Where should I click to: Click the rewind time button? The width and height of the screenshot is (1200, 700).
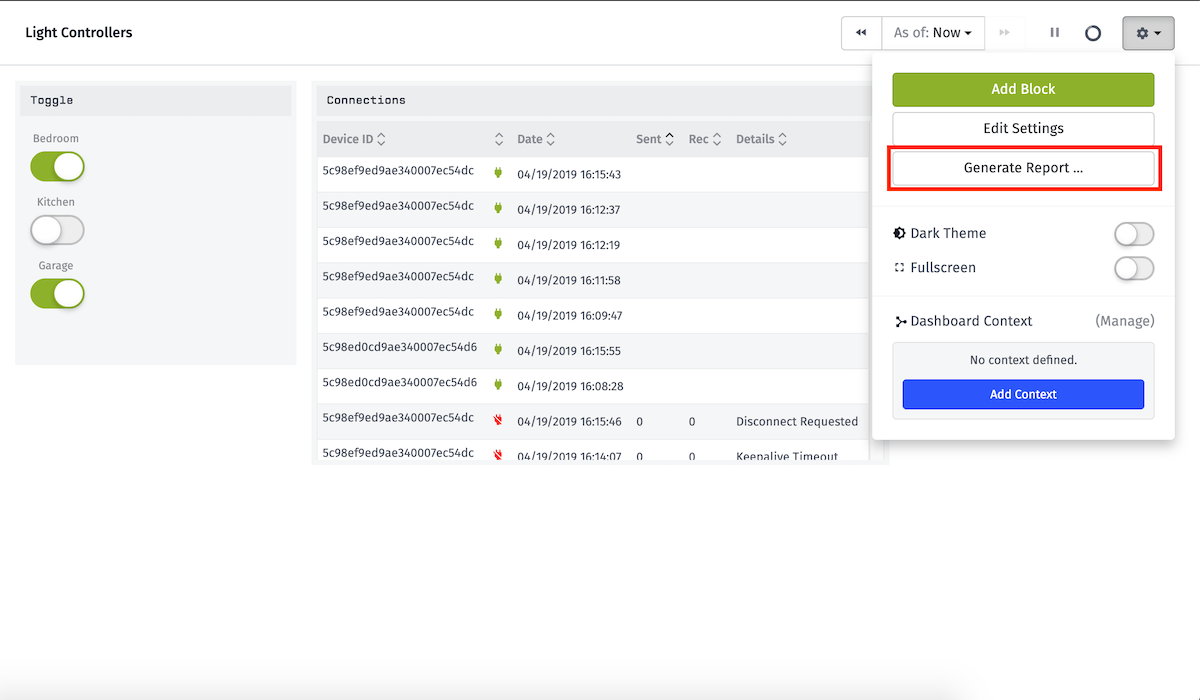[x=861, y=33]
